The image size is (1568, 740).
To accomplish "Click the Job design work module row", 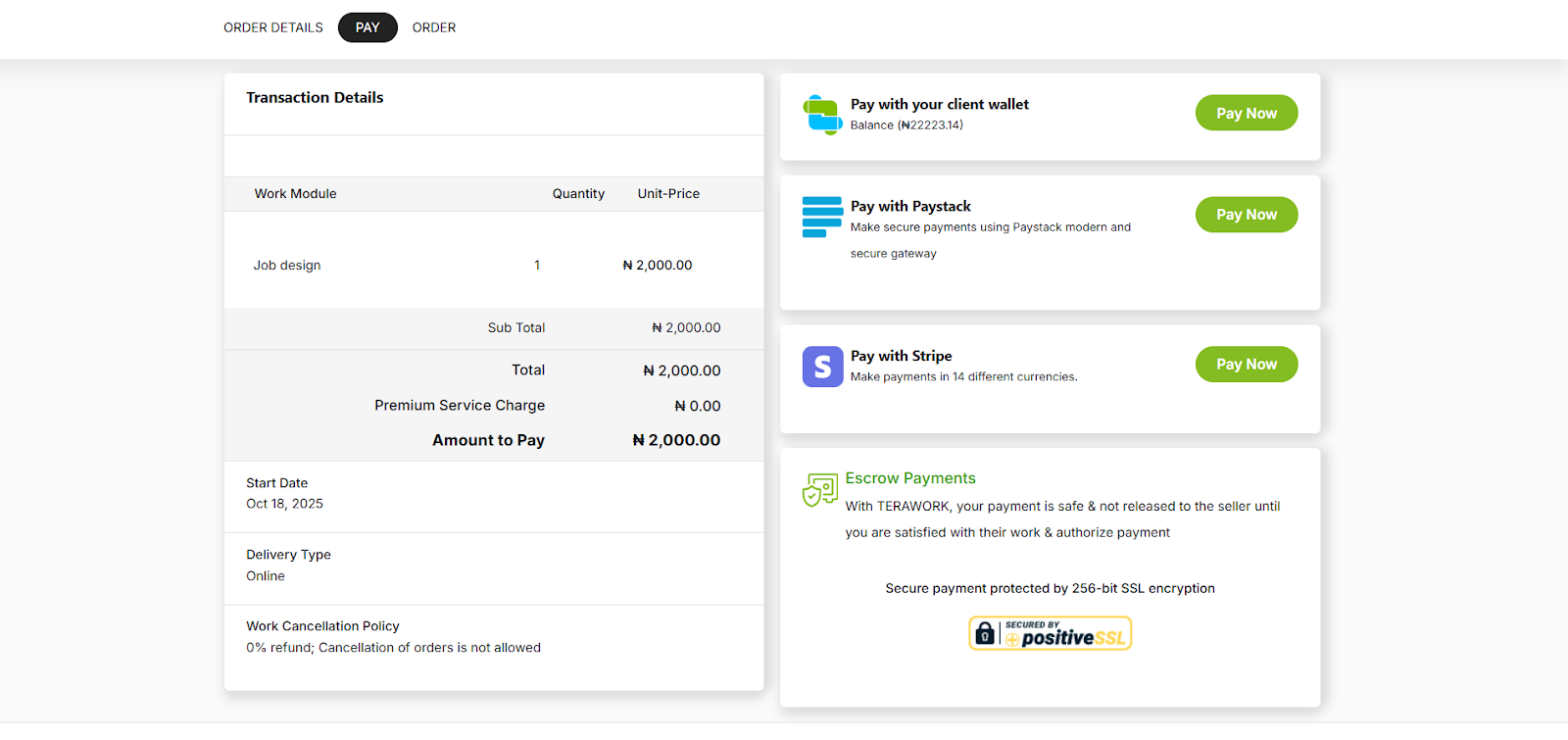I will [287, 266].
